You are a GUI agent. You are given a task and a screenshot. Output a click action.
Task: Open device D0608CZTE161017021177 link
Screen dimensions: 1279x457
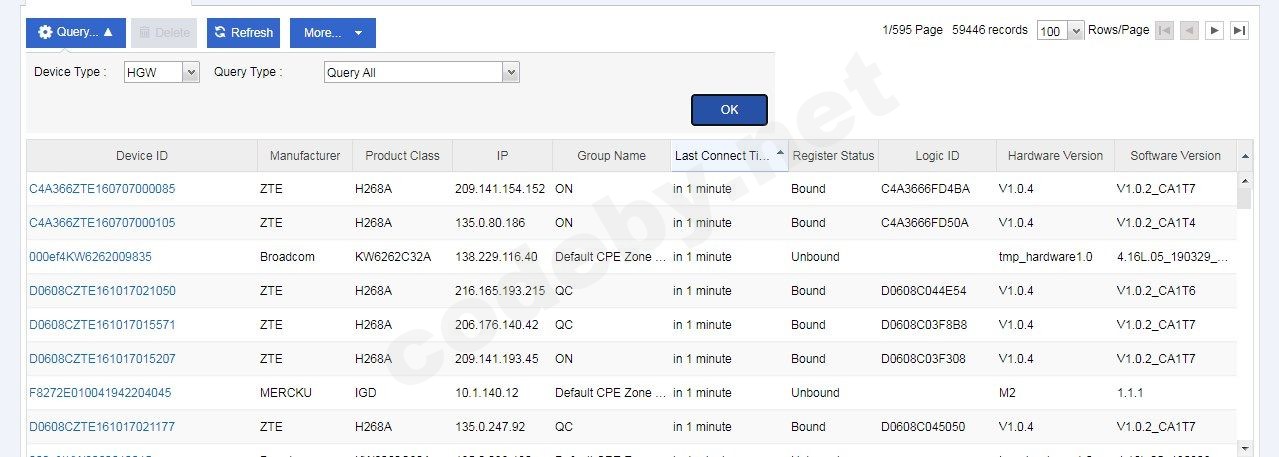click(x=102, y=427)
